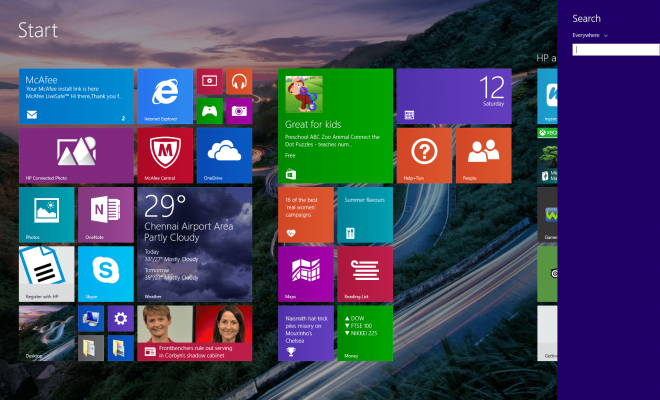The image size is (660, 400).
Task: Click the Search input field
Action: coord(616,50)
